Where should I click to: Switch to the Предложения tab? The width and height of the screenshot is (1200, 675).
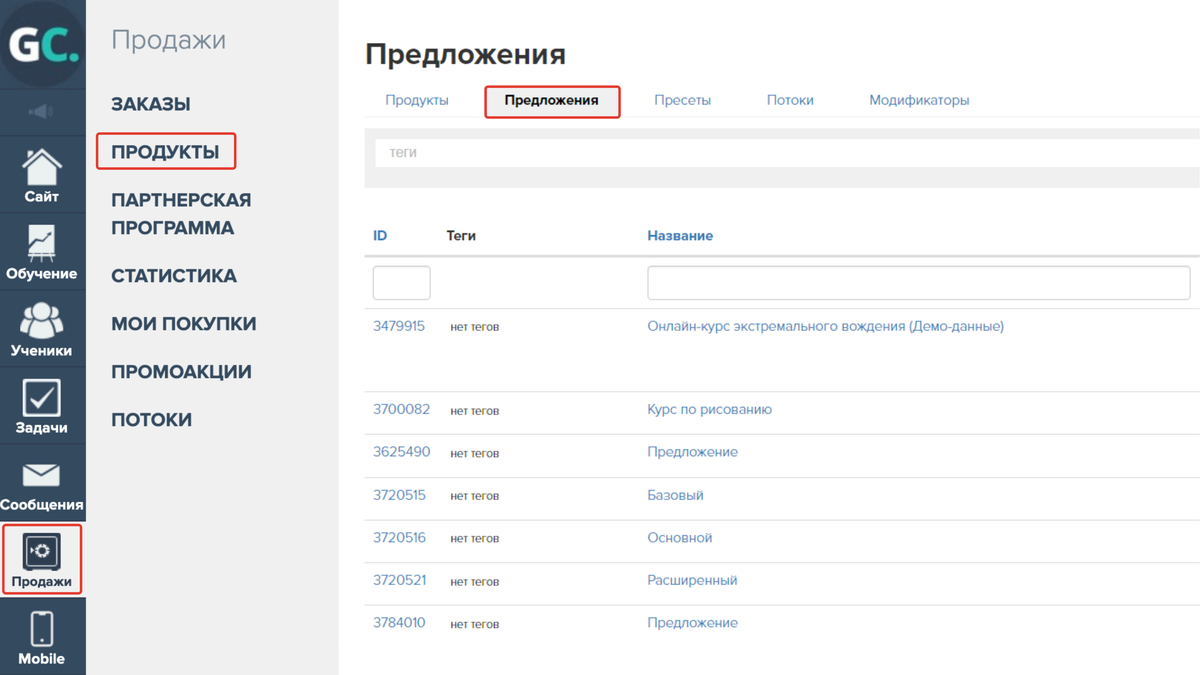coord(552,100)
